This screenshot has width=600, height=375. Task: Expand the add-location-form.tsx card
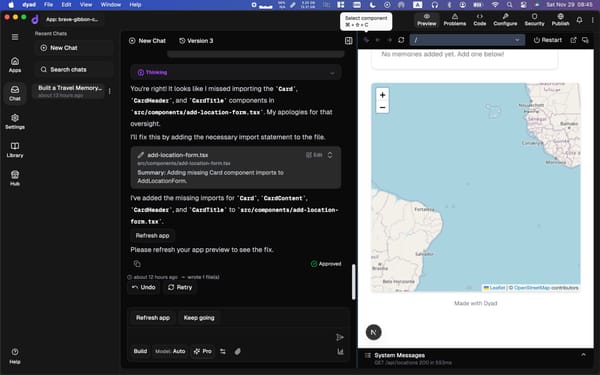coord(330,155)
